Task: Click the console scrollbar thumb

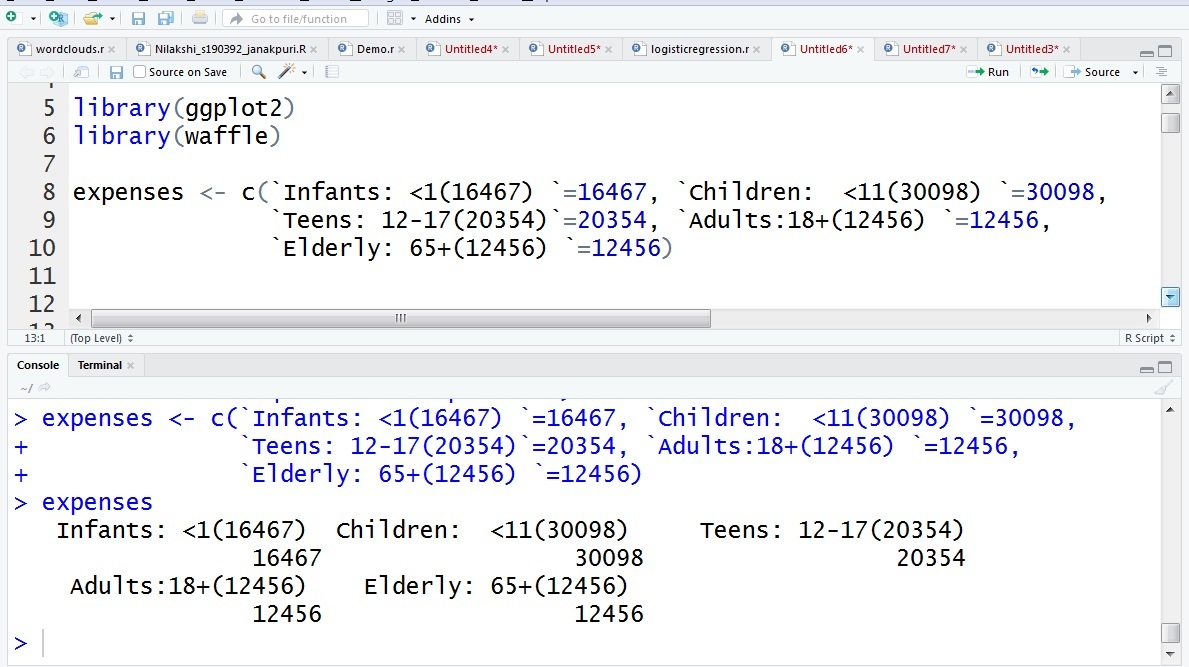Action: (x=1170, y=632)
